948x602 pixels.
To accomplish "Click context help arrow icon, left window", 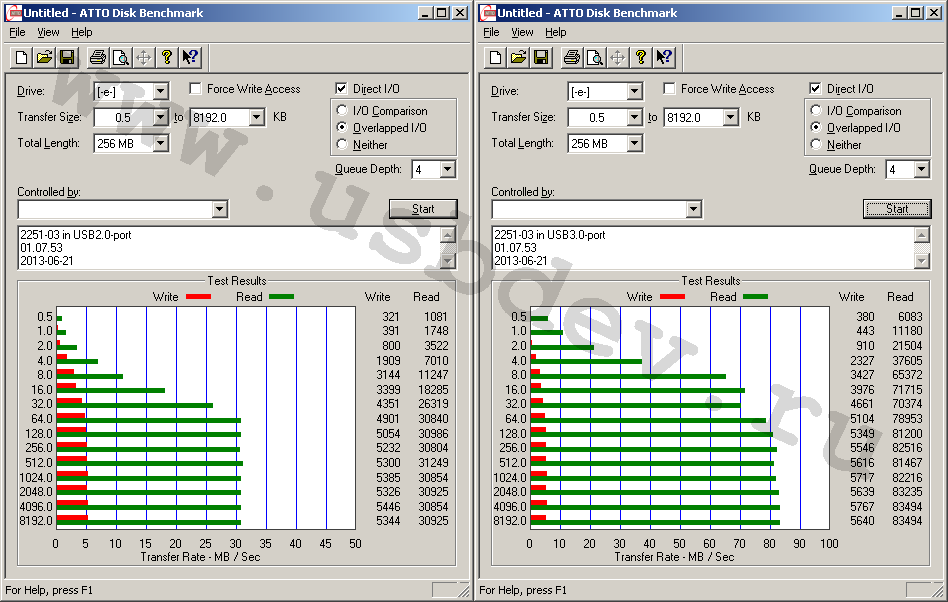I will coord(190,57).
